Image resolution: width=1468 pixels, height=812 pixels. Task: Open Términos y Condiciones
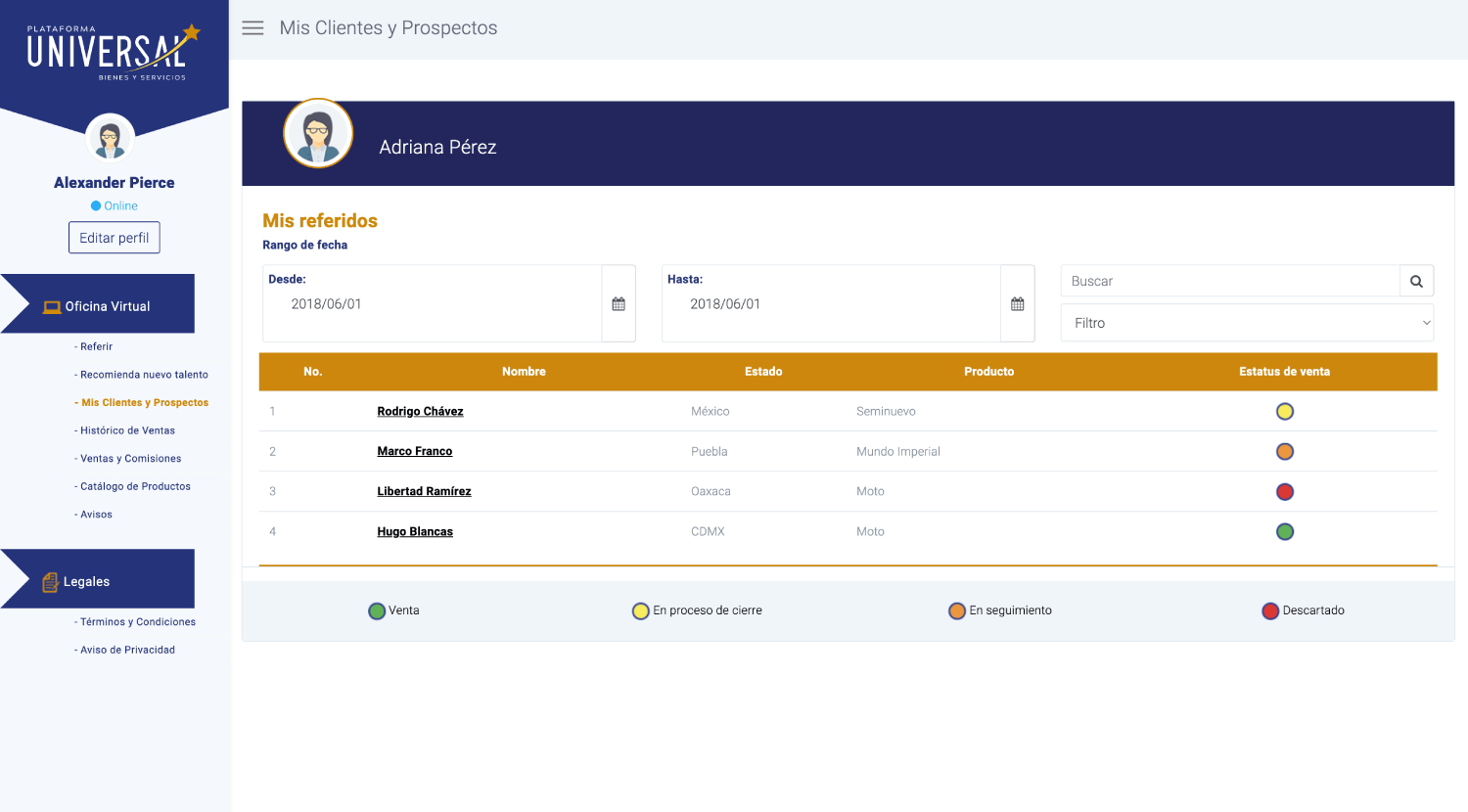135,622
